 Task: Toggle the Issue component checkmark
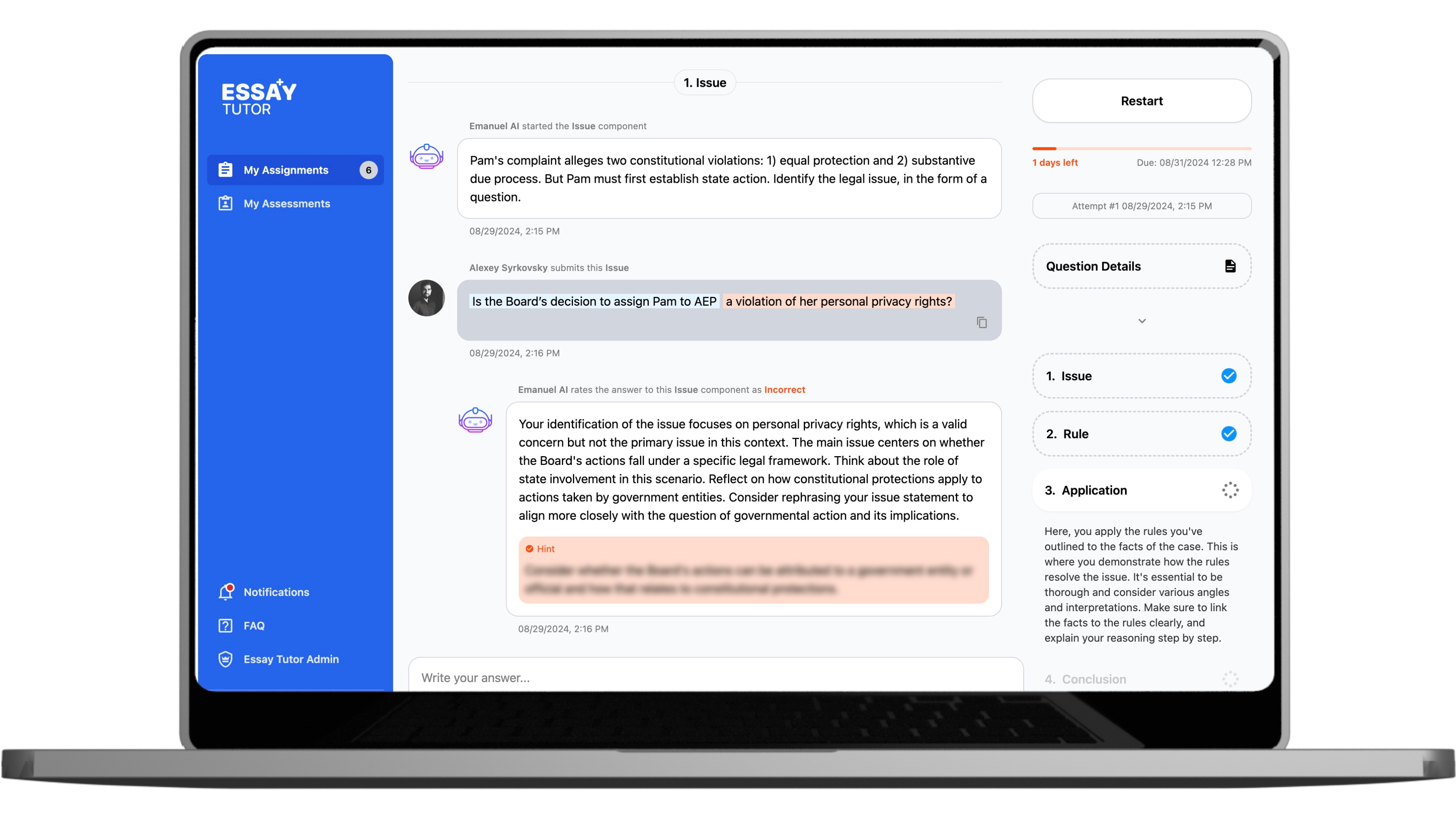click(x=1228, y=376)
